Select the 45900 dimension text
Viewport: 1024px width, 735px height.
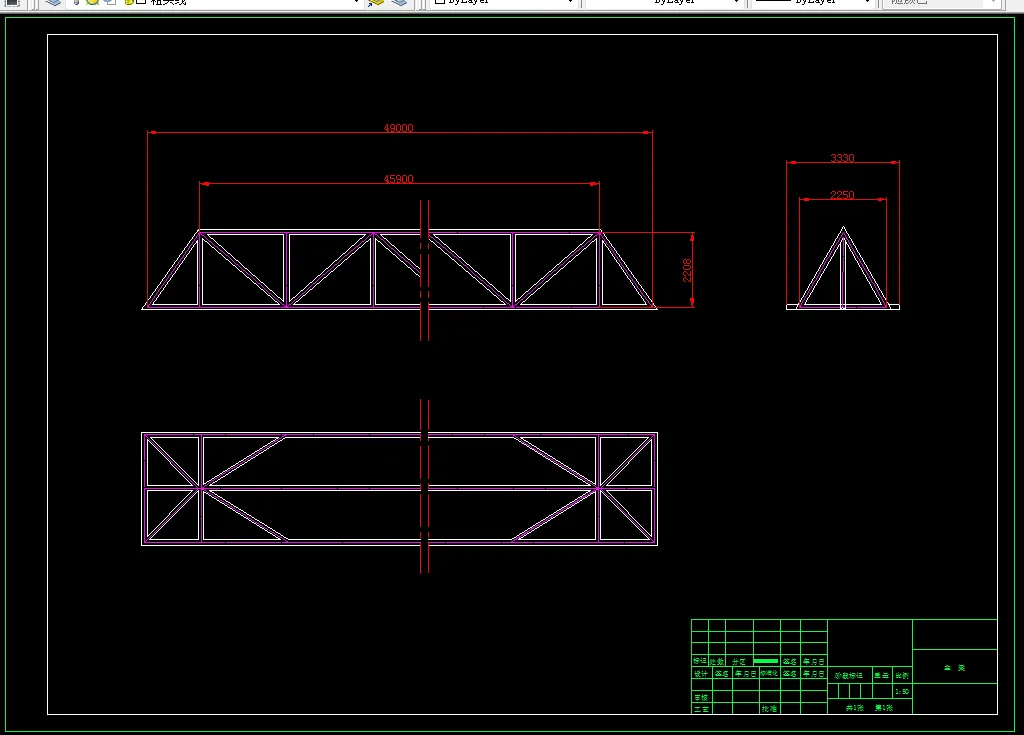pyautogui.click(x=398, y=179)
